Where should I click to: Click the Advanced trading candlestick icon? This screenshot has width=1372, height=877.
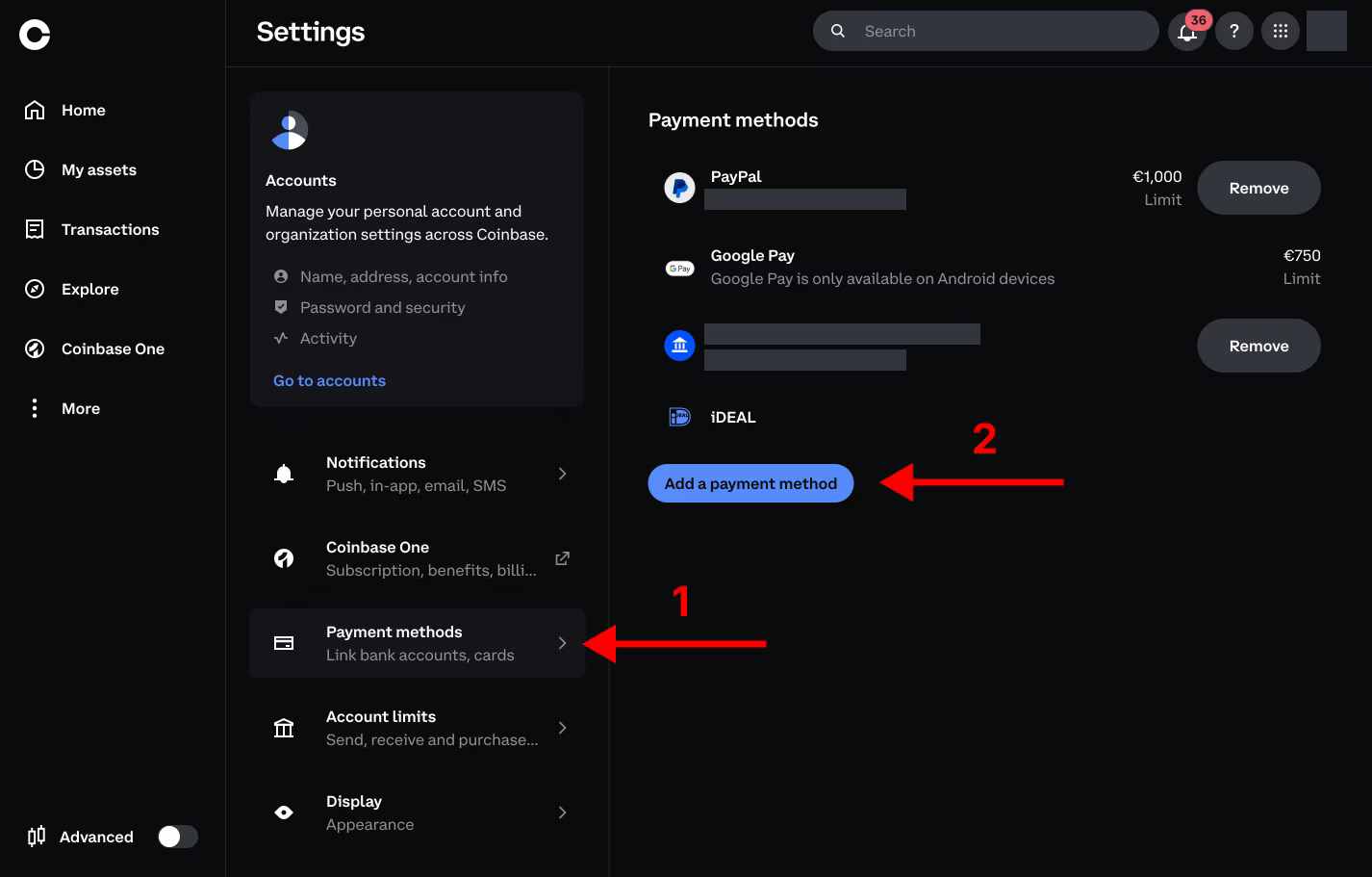(37, 837)
